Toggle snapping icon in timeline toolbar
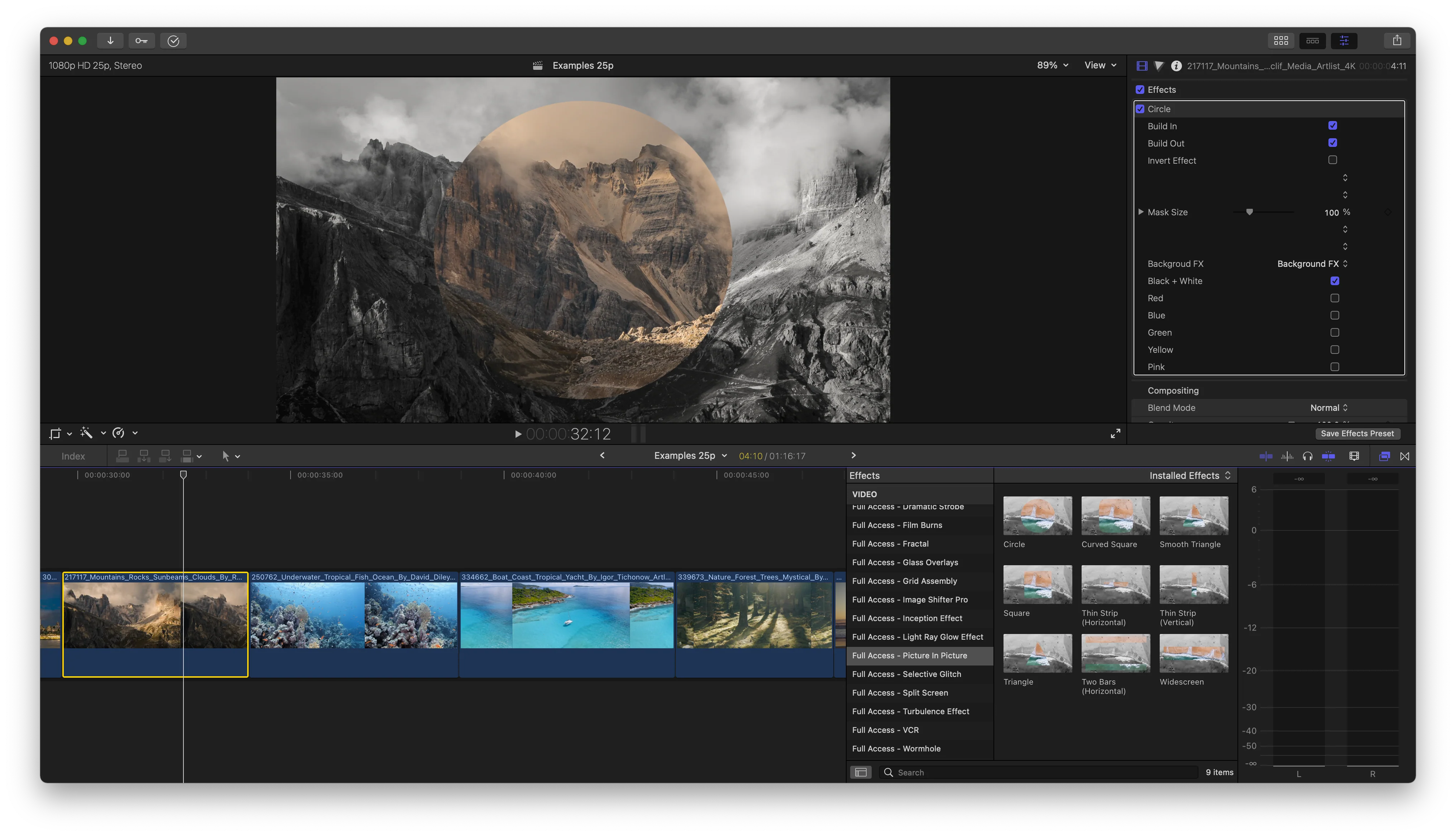The width and height of the screenshot is (1456, 836). click(1328, 456)
